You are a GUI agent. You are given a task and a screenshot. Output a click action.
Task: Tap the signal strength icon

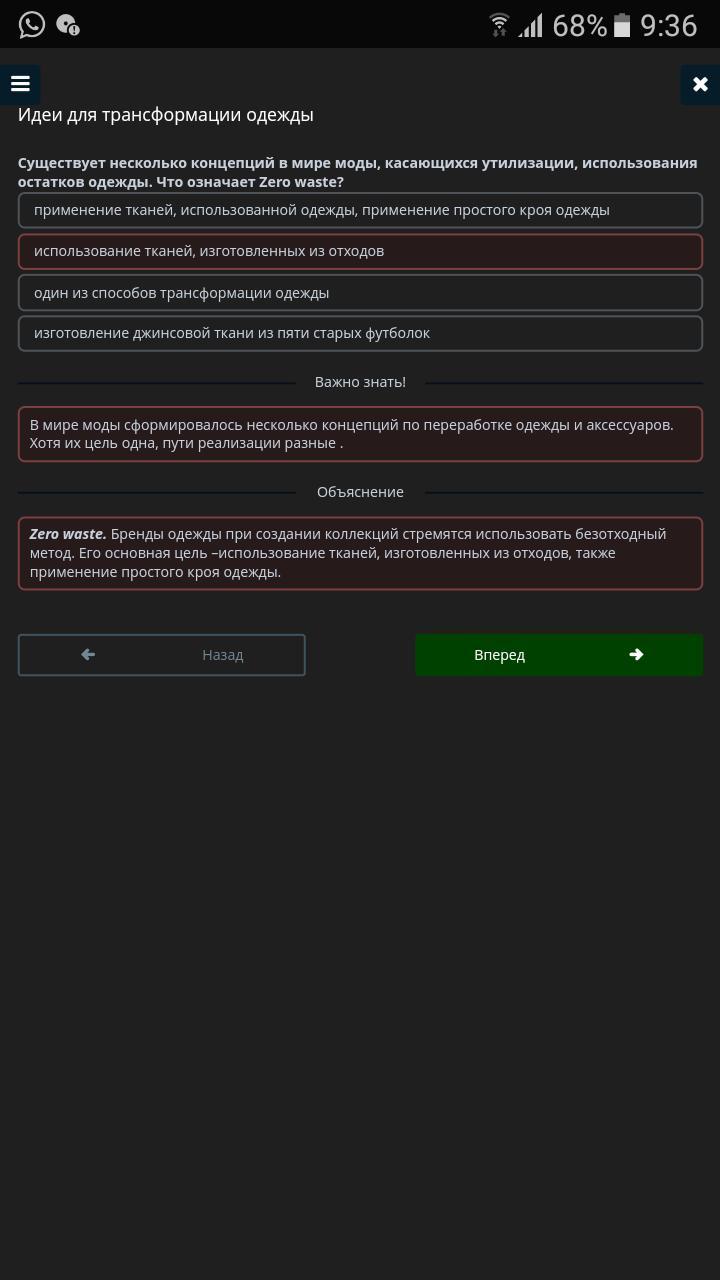530,25
